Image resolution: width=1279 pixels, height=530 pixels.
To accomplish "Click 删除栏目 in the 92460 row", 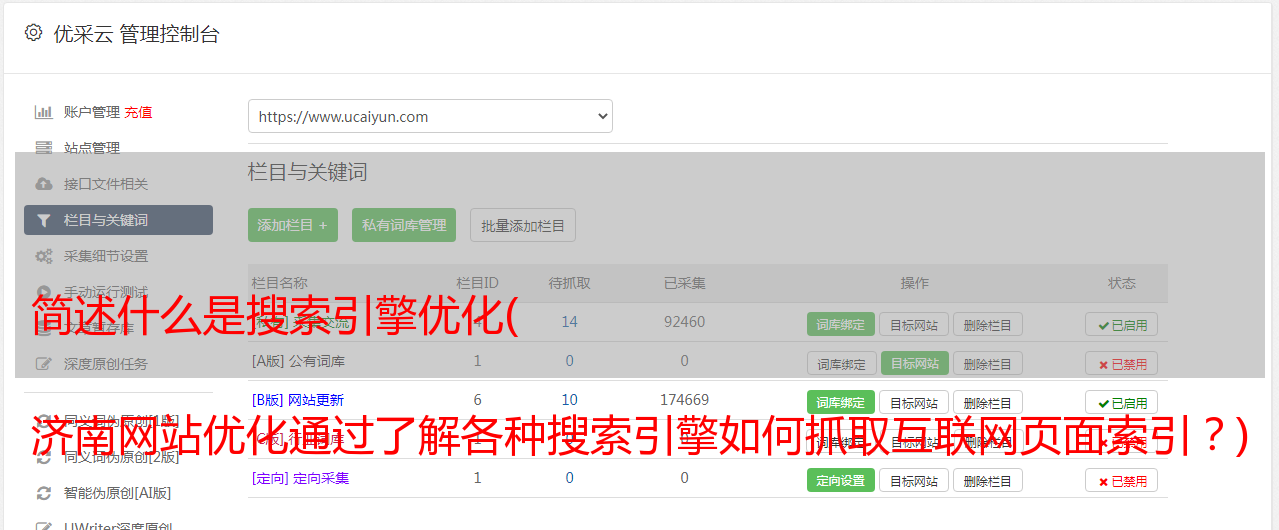I will point(987,324).
